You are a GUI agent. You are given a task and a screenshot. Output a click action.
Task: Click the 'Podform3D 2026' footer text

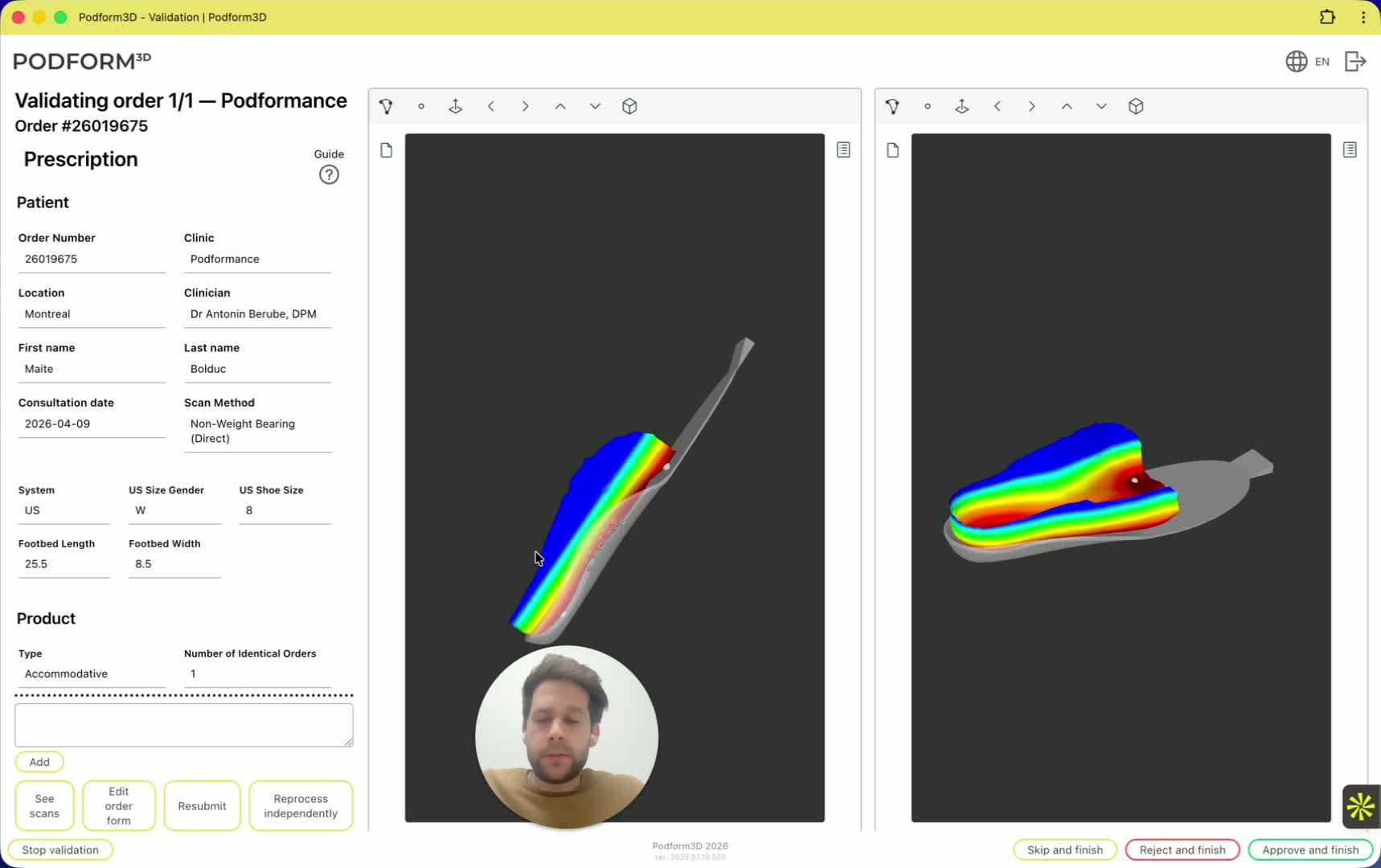coord(690,845)
